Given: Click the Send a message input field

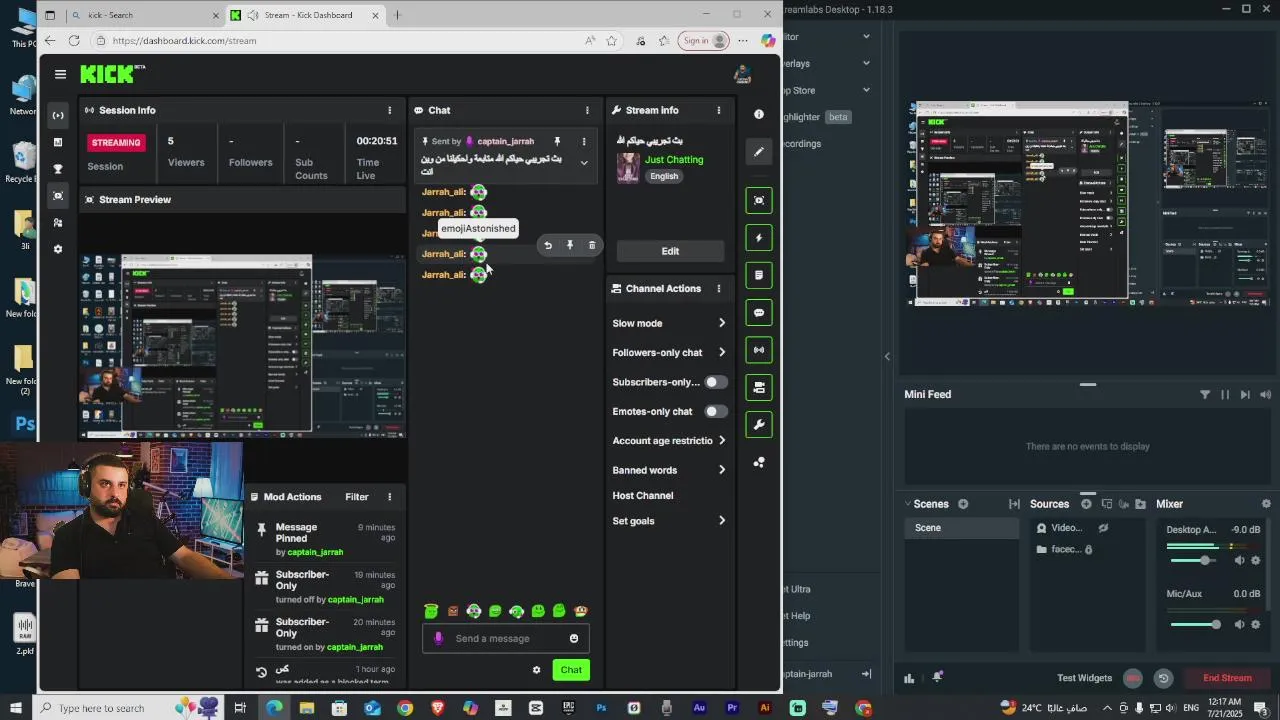Looking at the screenshot, I should pyautogui.click(x=505, y=638).
